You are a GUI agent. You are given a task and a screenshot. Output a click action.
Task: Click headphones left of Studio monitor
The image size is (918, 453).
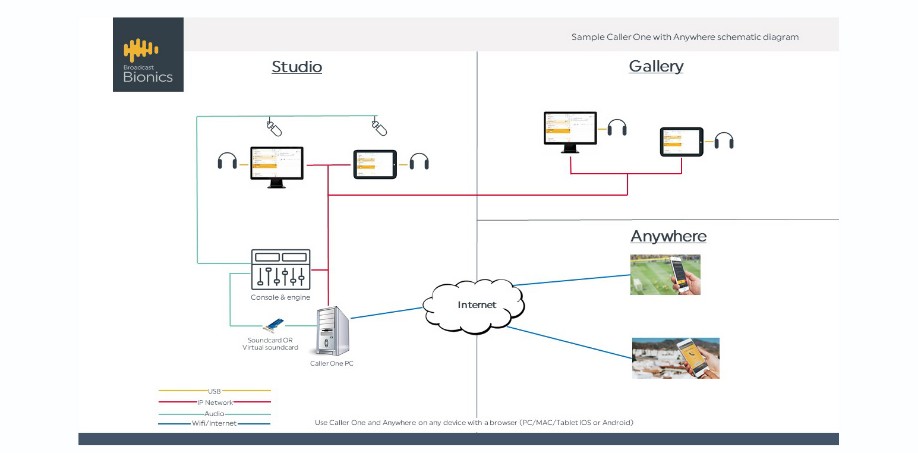point(227,160)
